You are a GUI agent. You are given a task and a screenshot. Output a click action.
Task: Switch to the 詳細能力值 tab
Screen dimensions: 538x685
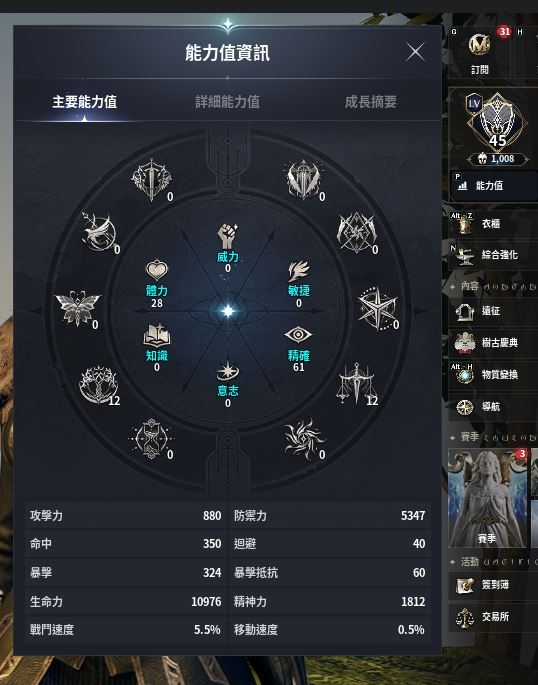(228, 102)
